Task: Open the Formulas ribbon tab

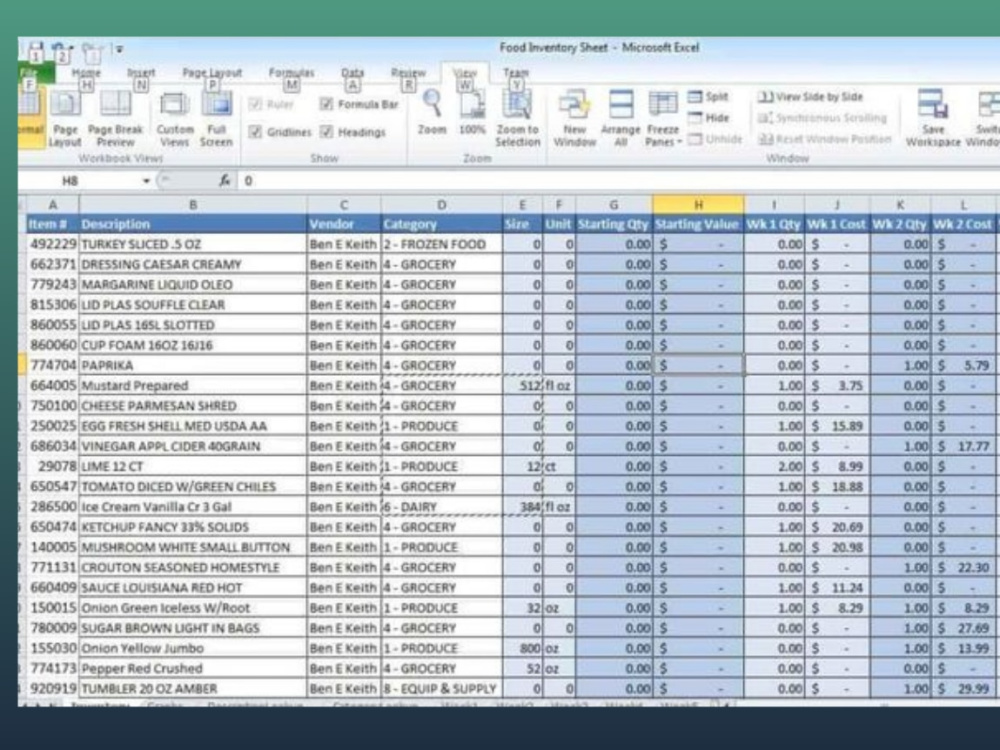Action: pos(291,73)
